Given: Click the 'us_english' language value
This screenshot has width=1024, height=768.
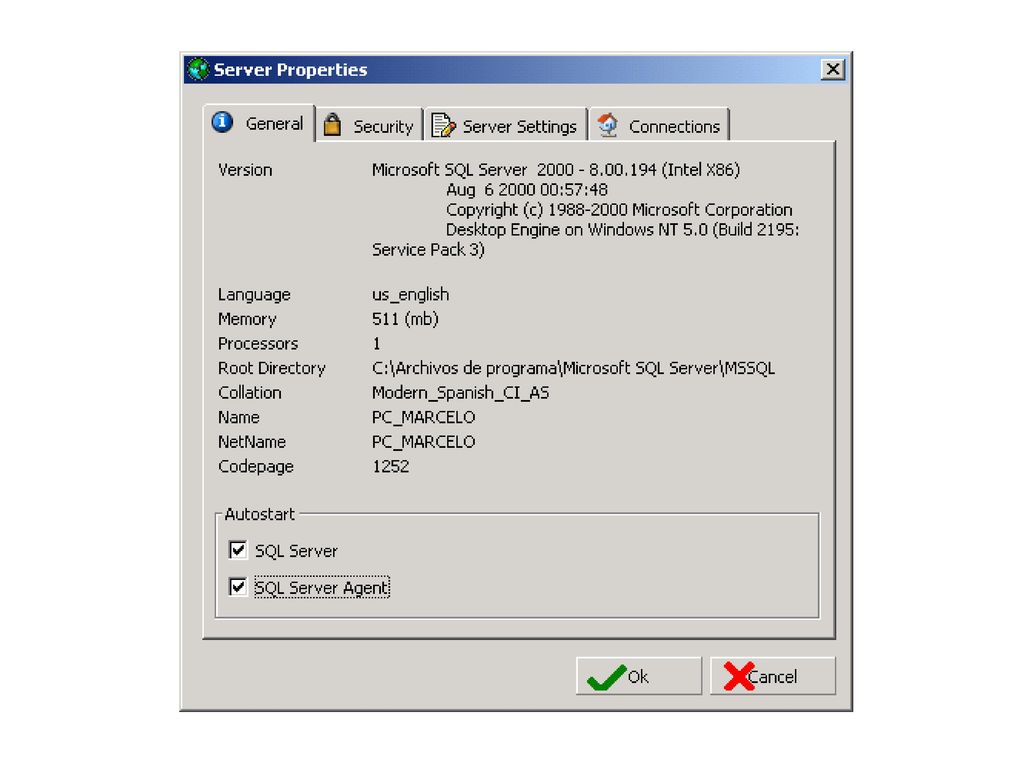Looking at the screenshot, I should 410,295.
